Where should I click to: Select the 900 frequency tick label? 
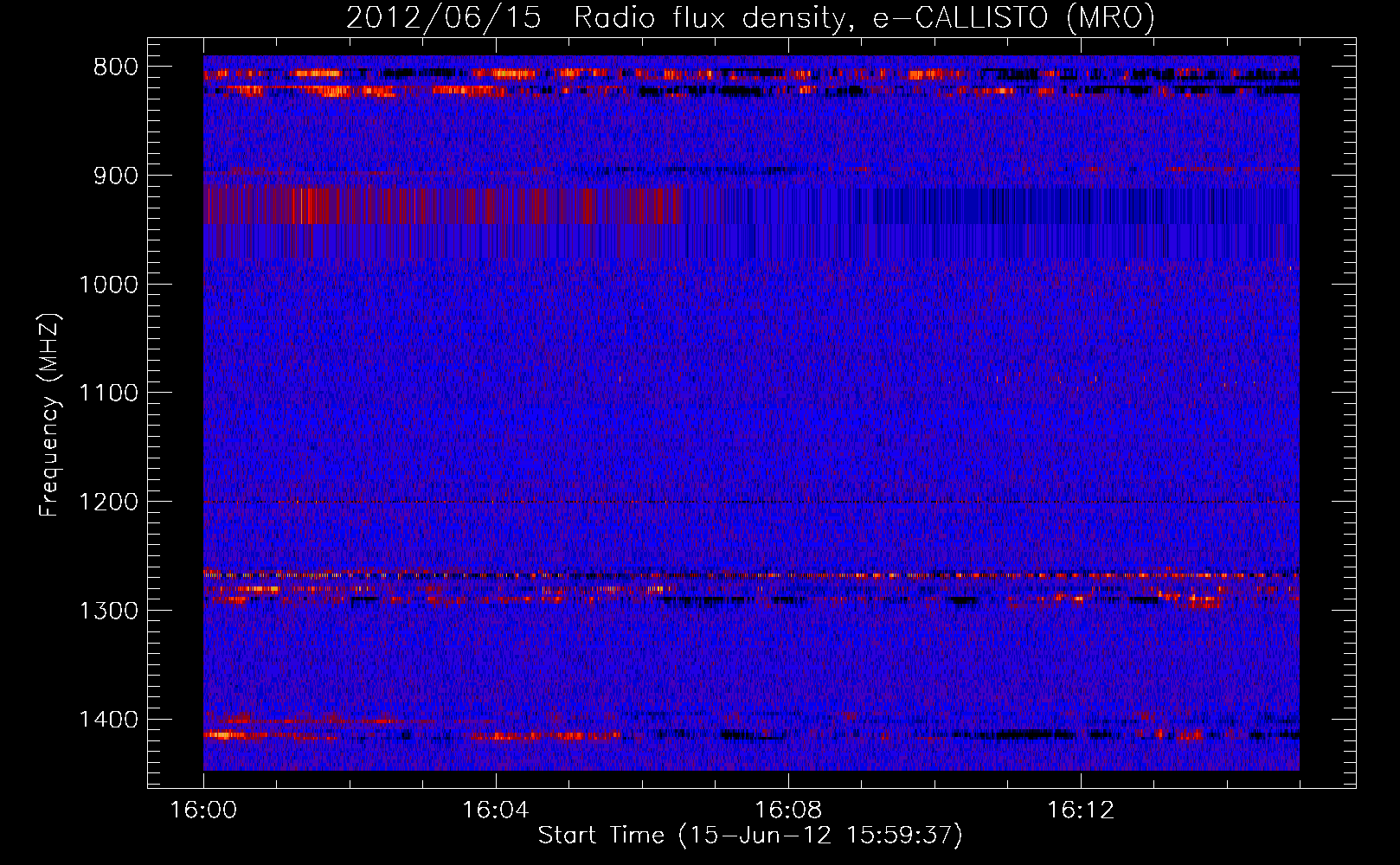tap(116, 176)
